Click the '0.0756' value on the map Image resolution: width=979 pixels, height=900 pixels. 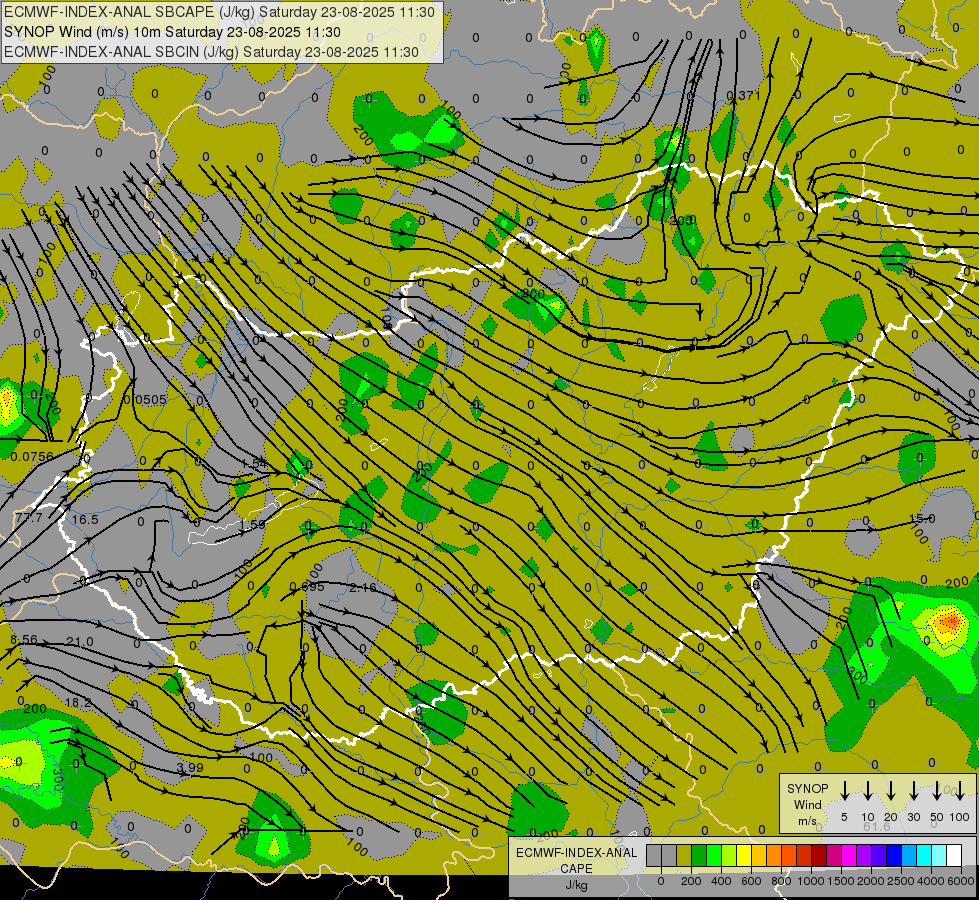[x=32, y=457]
